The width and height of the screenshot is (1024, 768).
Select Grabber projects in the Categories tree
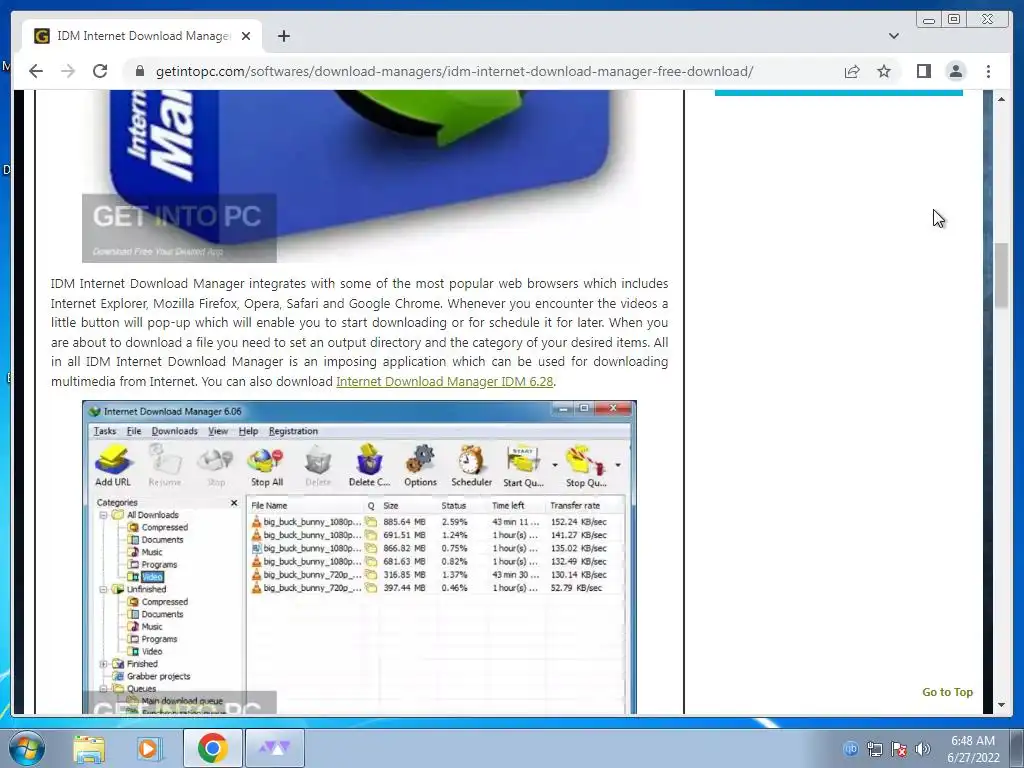[x=158, y=676]
